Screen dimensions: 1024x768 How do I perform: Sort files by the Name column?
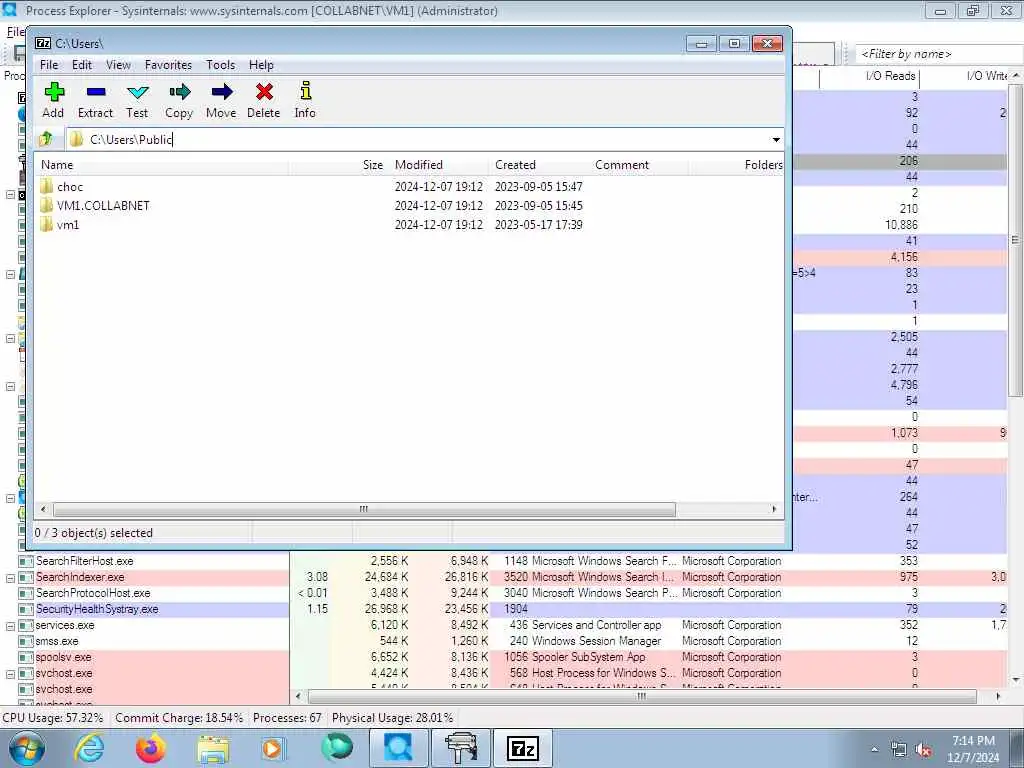click(x=161, y=165)
